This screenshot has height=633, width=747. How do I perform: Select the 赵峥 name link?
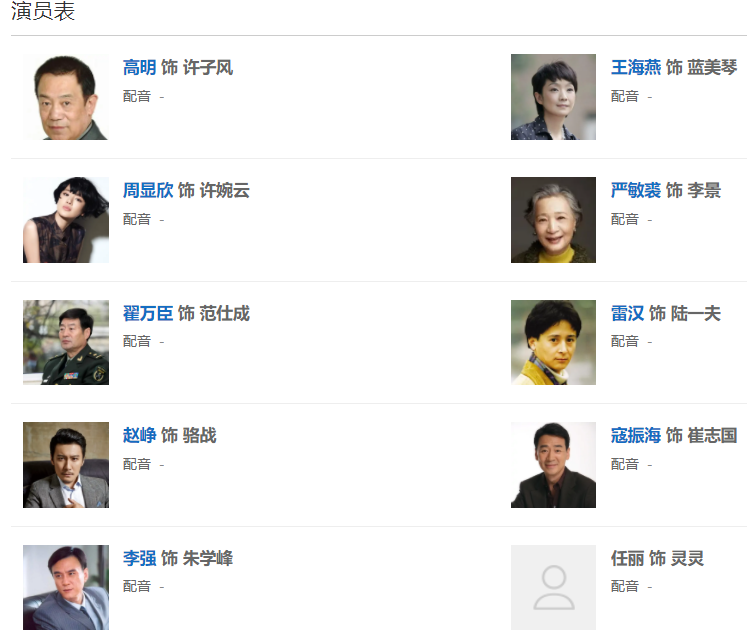(x=139, y=435)
